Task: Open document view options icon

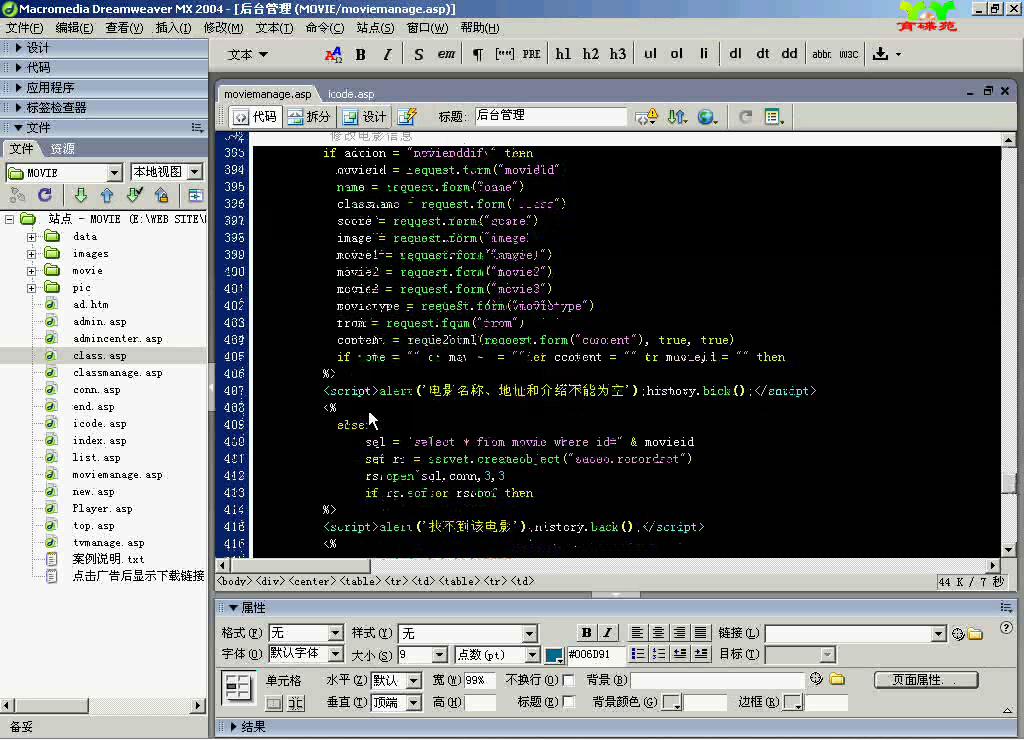Action: [774, 117]
